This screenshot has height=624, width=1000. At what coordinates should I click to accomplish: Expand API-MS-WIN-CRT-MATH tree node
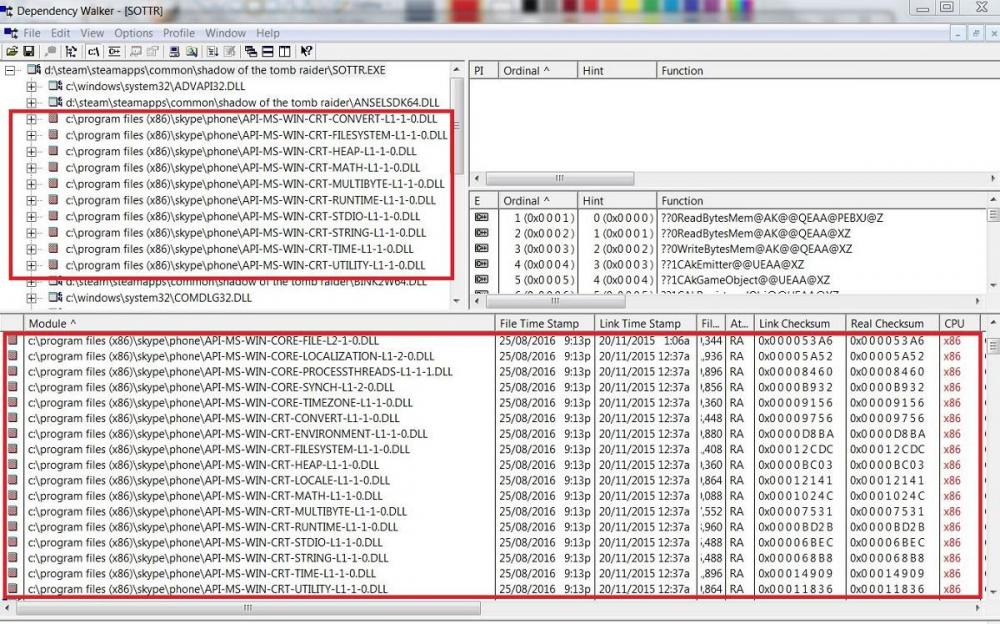tap(31, 168)
